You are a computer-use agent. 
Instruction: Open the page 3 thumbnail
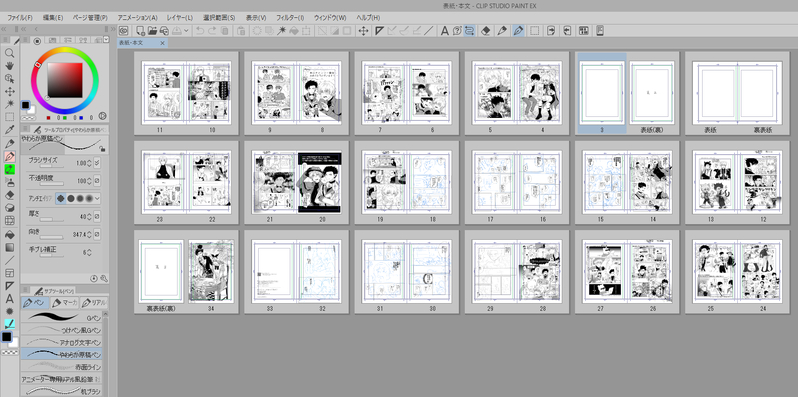pos(601,93)
